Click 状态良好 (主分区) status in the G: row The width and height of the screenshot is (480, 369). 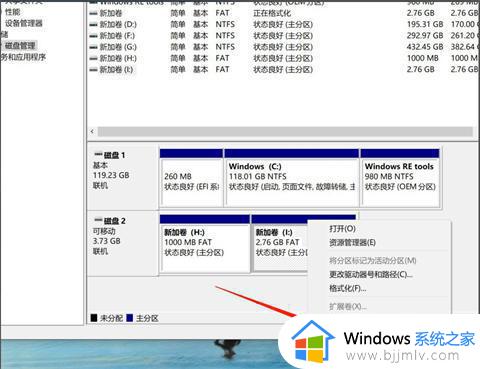[283, 47]
